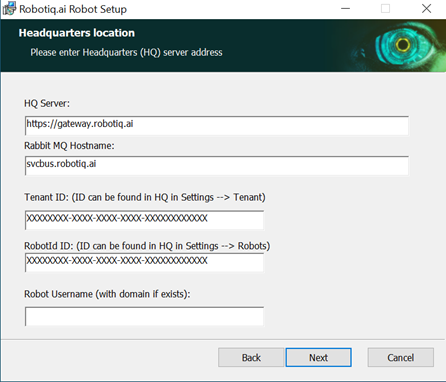Viewport: 446px width, 382px height.
Task: Click the Tenant ID hint label
Action: (x=145, y=197)
